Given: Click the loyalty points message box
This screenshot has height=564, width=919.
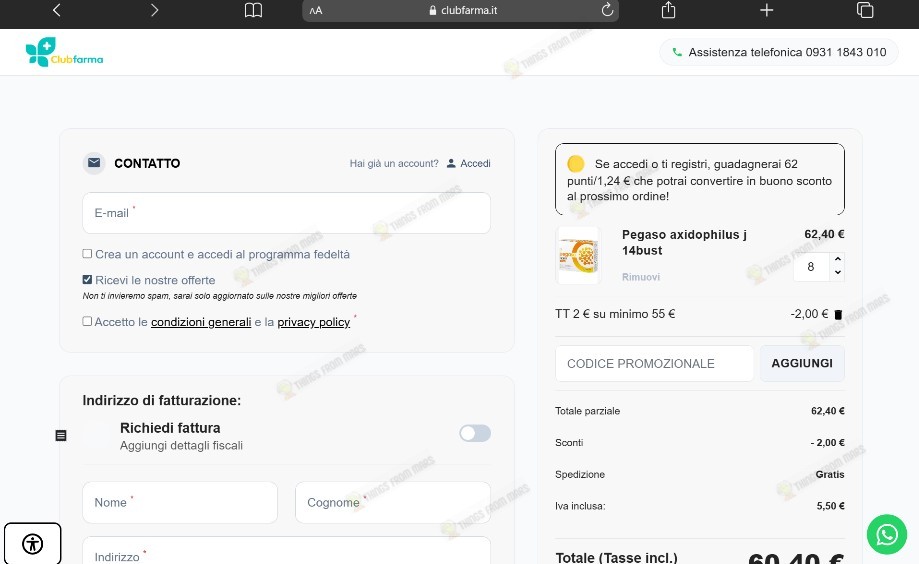Looking at the screenshot, I should (x=700, y=179).
